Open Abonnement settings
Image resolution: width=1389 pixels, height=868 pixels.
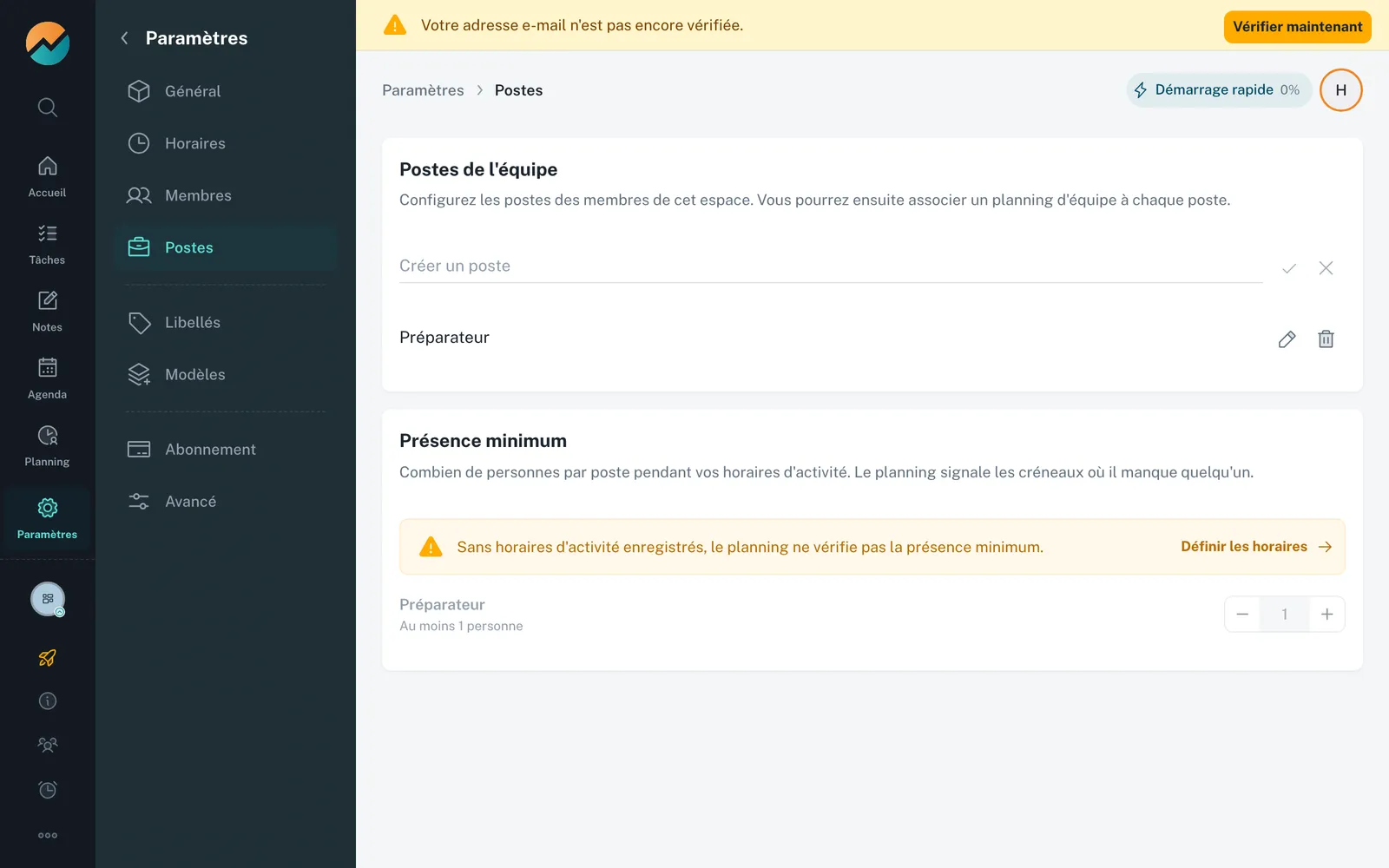pyautogui.click(x=226, y=449)
